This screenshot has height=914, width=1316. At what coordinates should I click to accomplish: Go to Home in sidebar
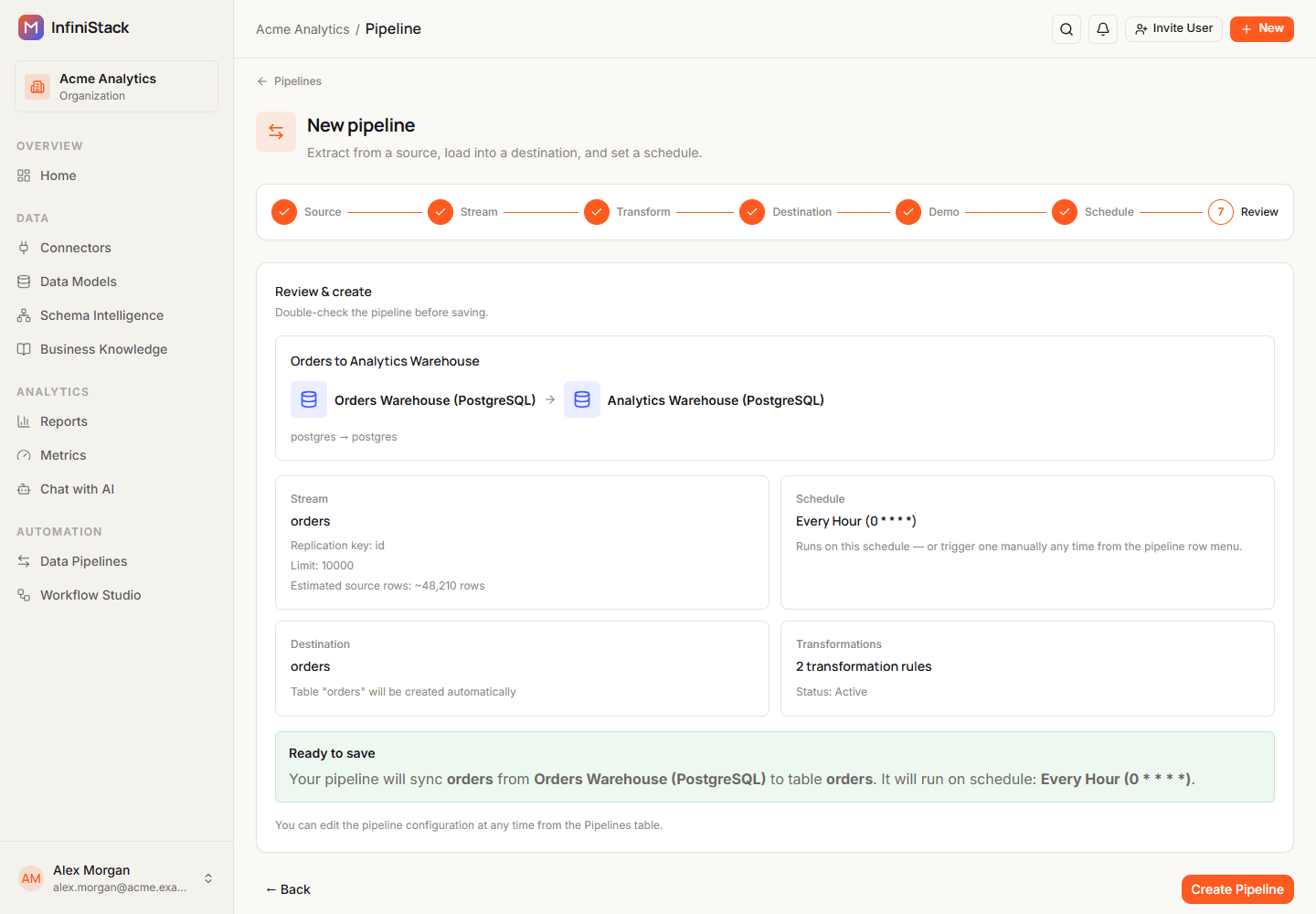[116, 175]
